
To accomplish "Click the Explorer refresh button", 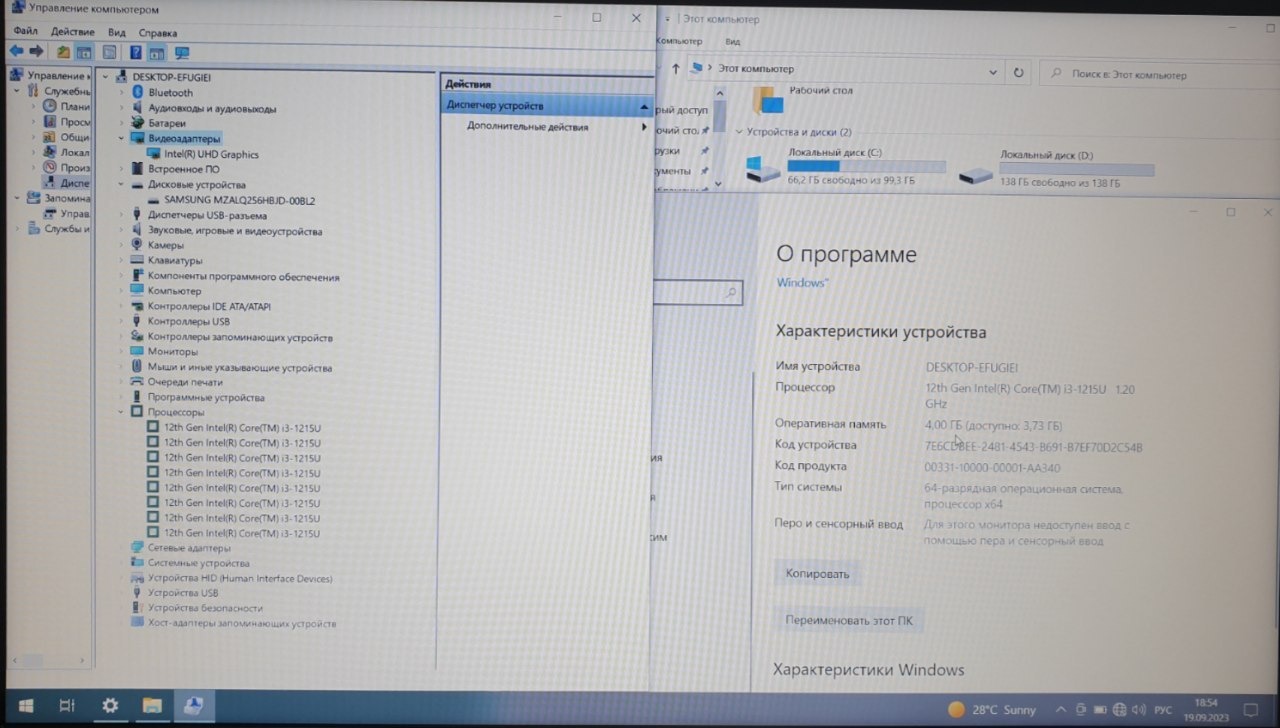I will point(1018,73).
